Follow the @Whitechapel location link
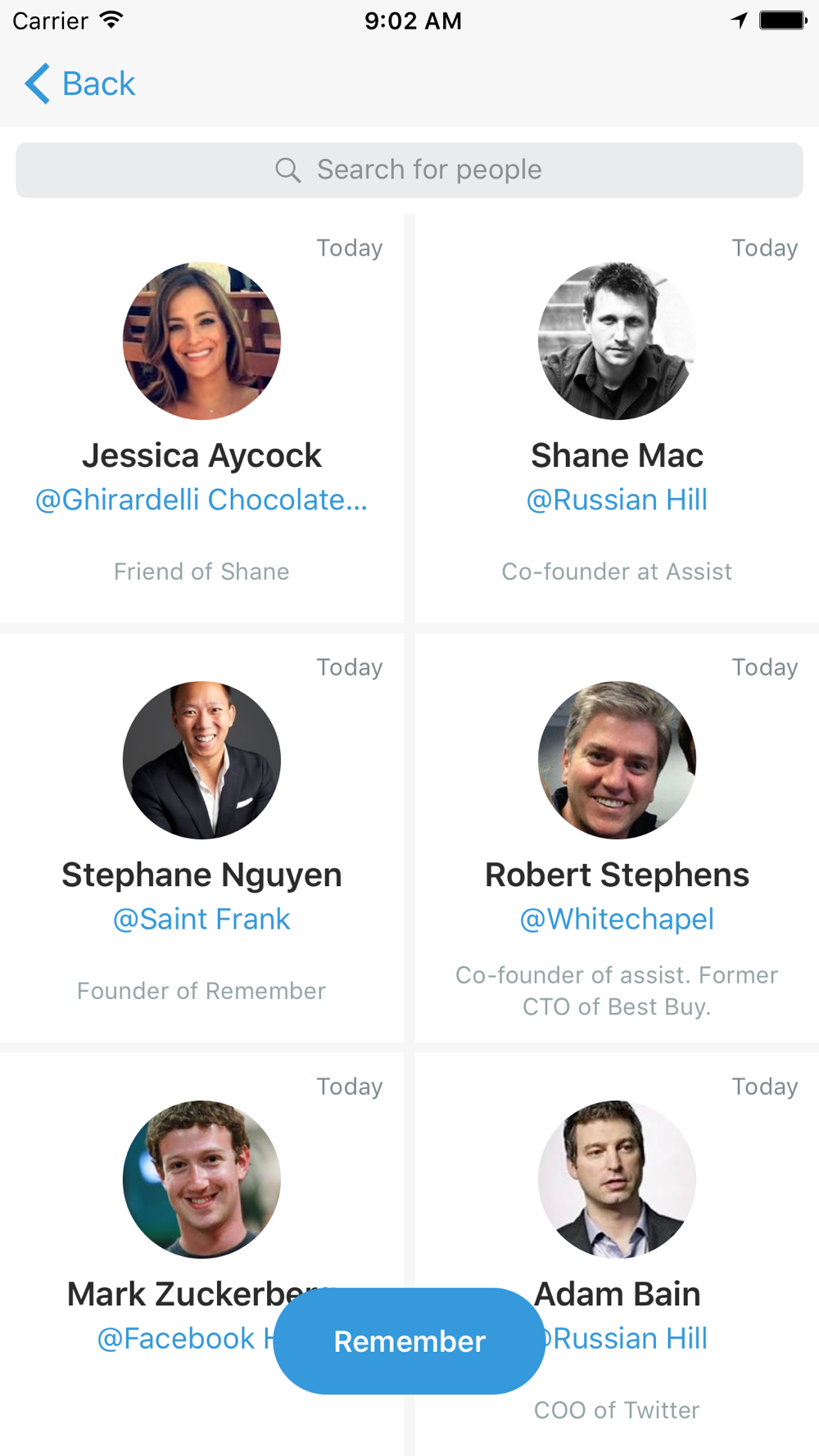The width and height of the screenshot is (819, 1456). (617, 919)
